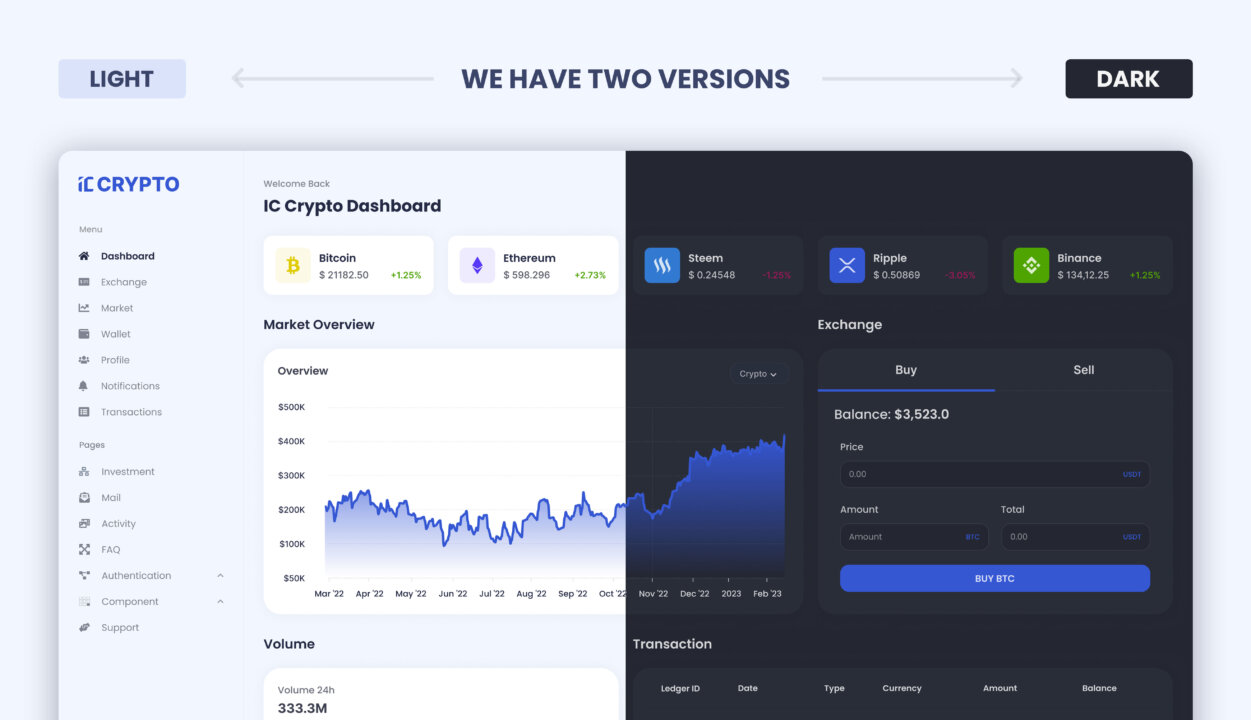Viewport: 1251px width, 720px height.
Task: Click the Bitcoin coin icon
Action: (293, 265)
